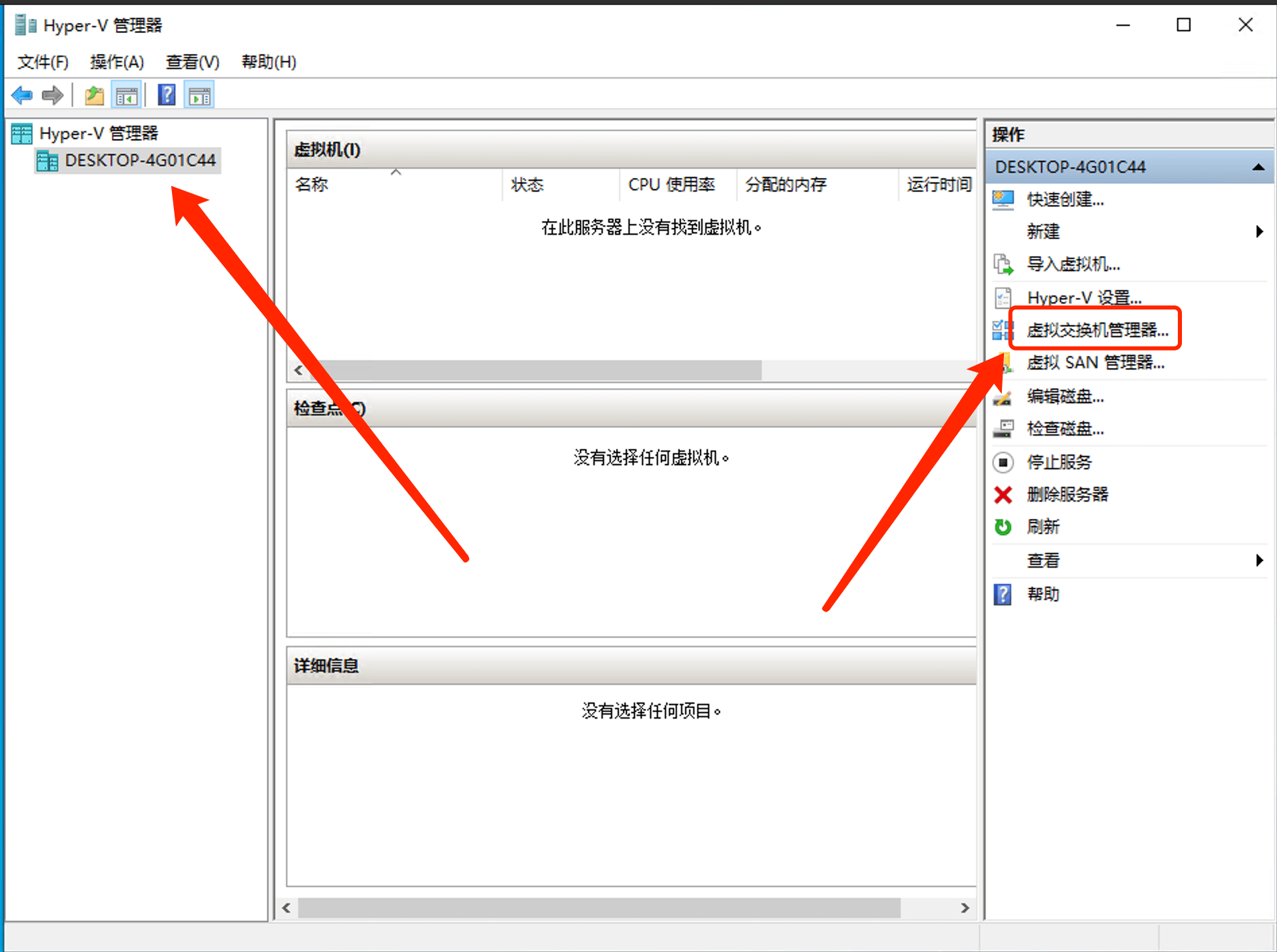Click 没有选择任何虚拟机 message

click(x=651, y=458)
